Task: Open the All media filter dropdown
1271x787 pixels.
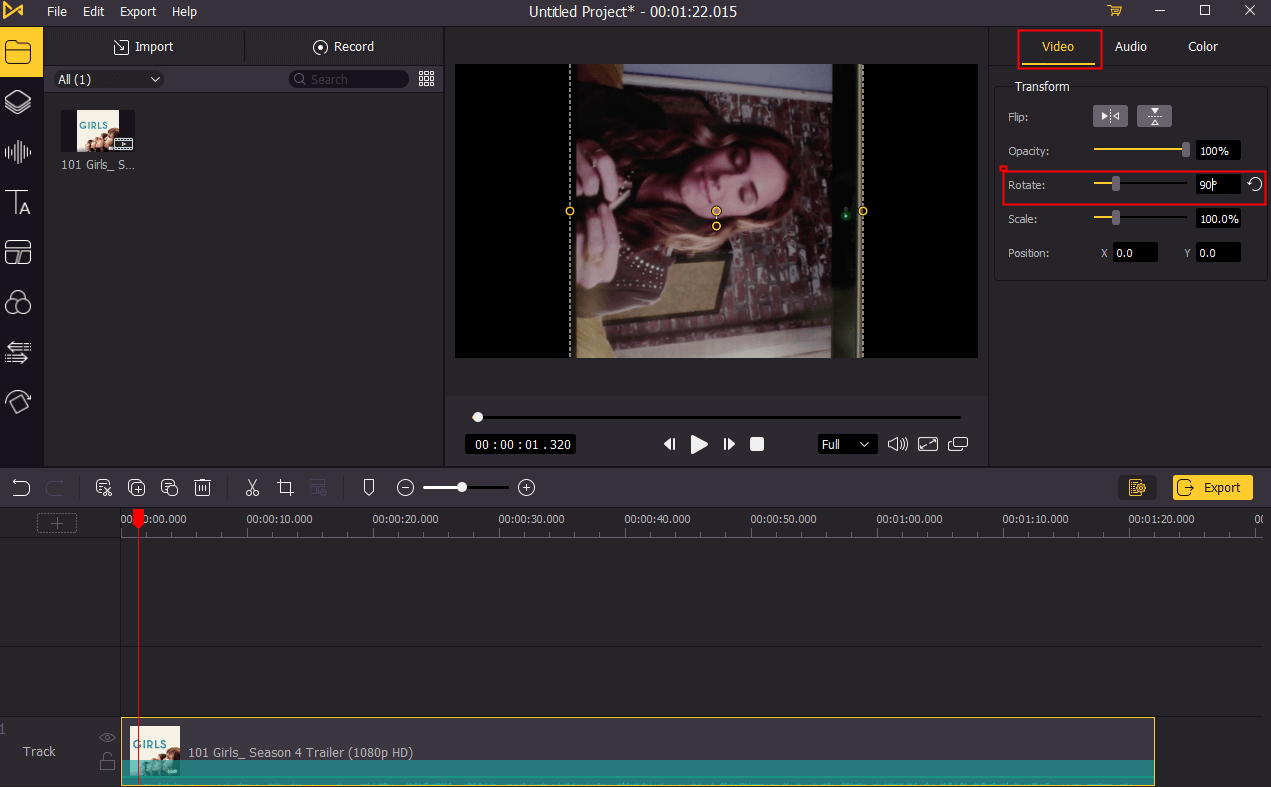Action: pos(106,78)
